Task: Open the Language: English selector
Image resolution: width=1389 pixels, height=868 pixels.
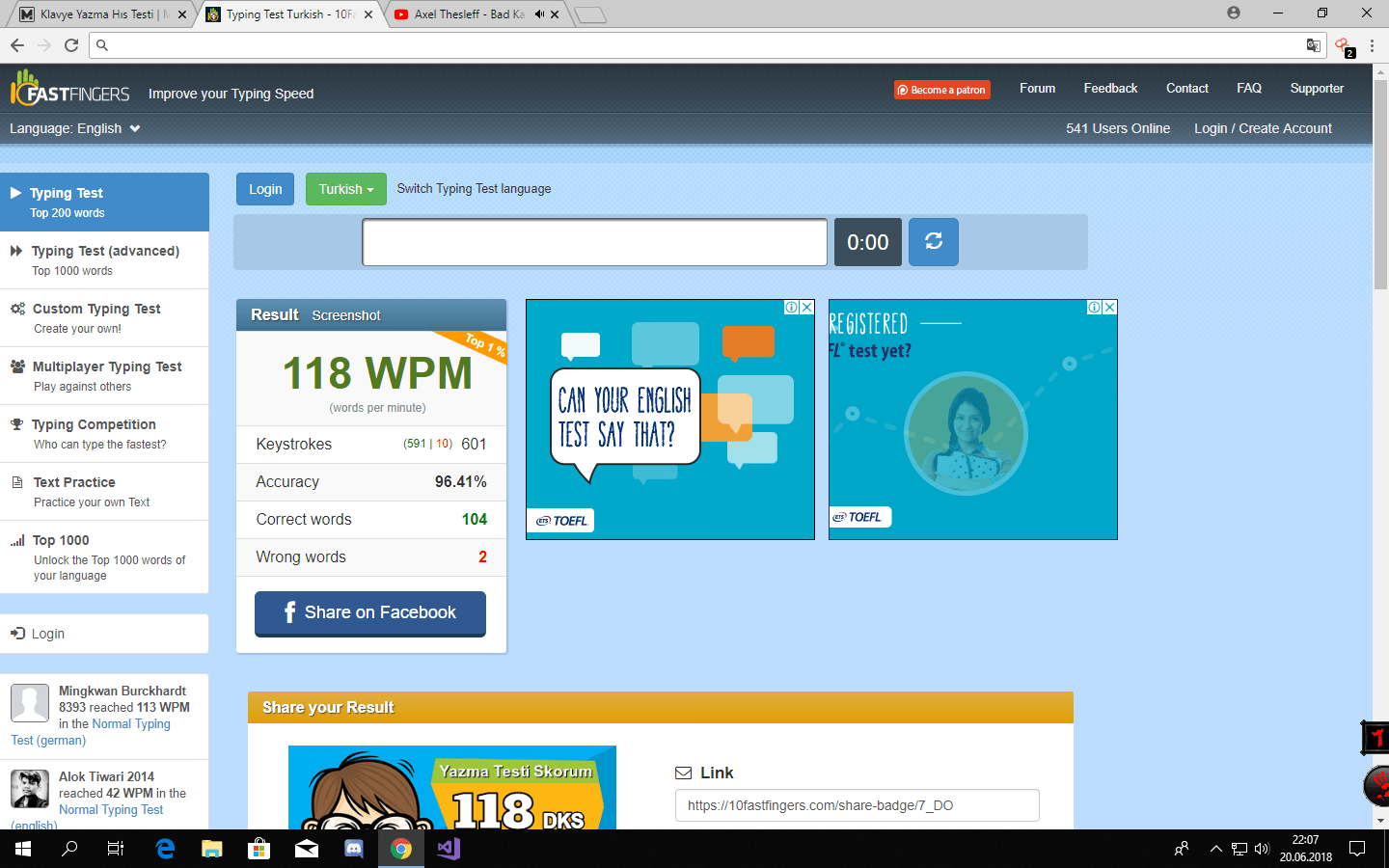Action: pos(75,128)
